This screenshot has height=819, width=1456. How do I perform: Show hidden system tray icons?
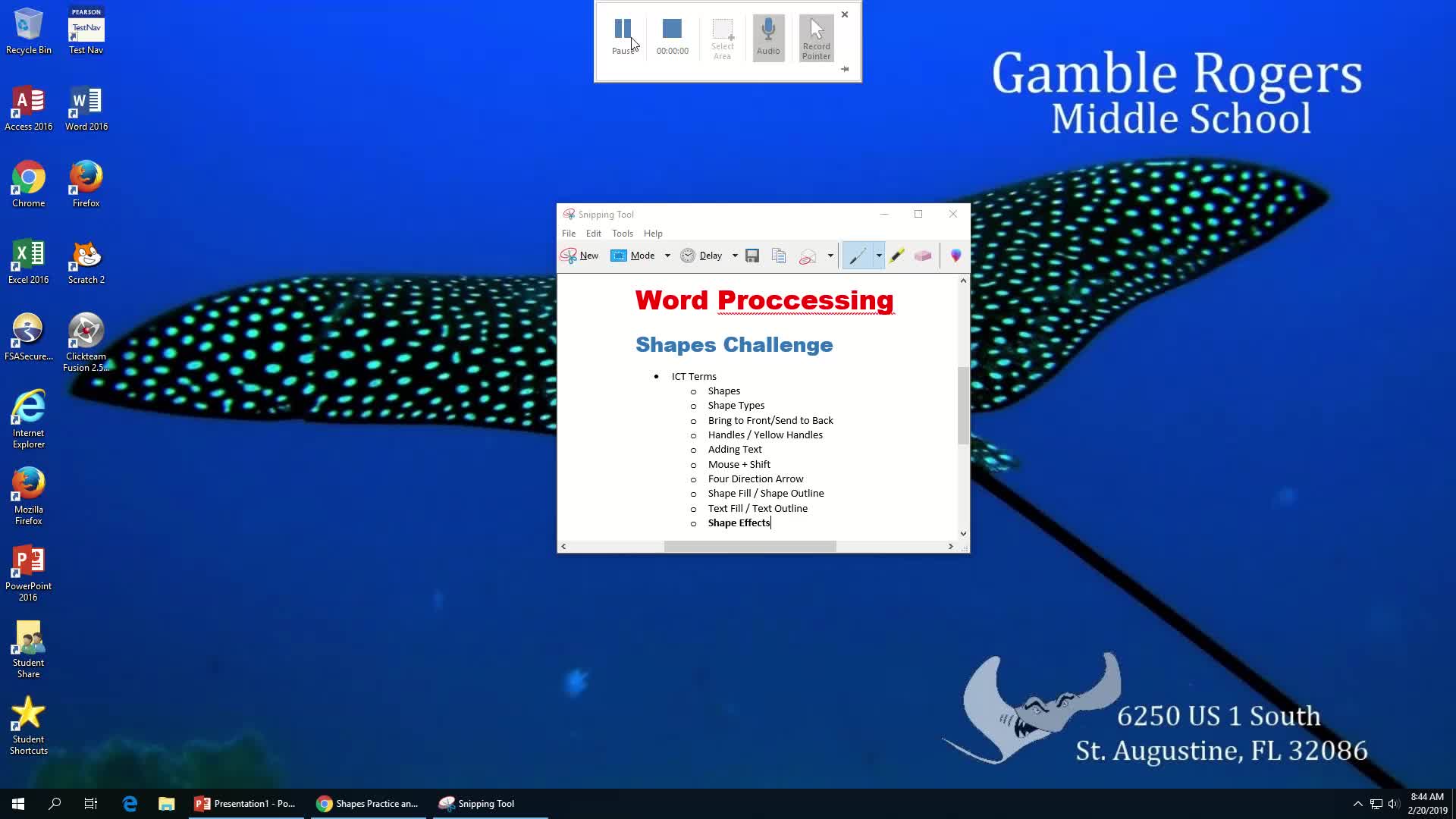[x=1357, y=804]
